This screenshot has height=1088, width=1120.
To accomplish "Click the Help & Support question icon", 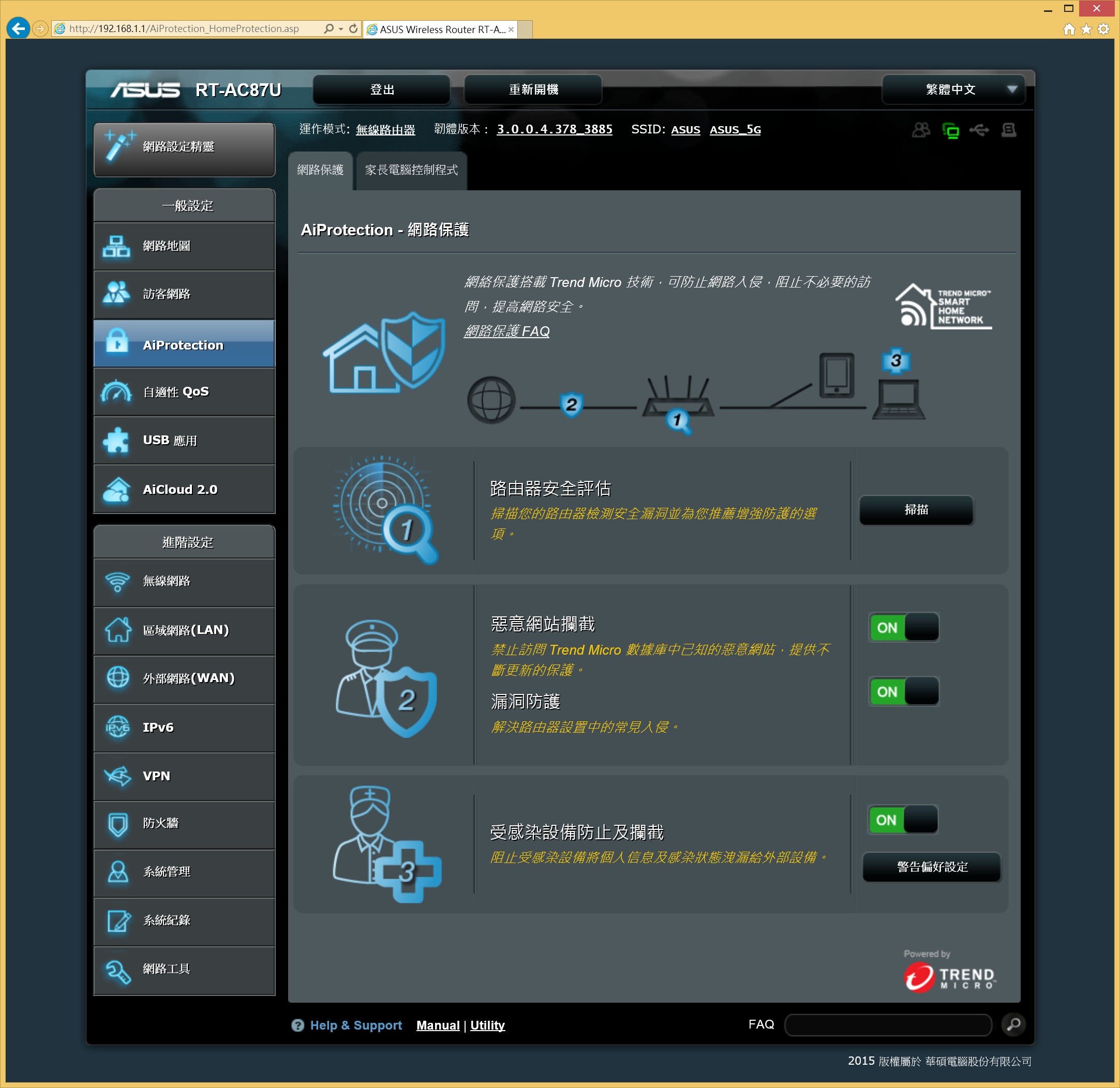I will tap(297, 1025).
